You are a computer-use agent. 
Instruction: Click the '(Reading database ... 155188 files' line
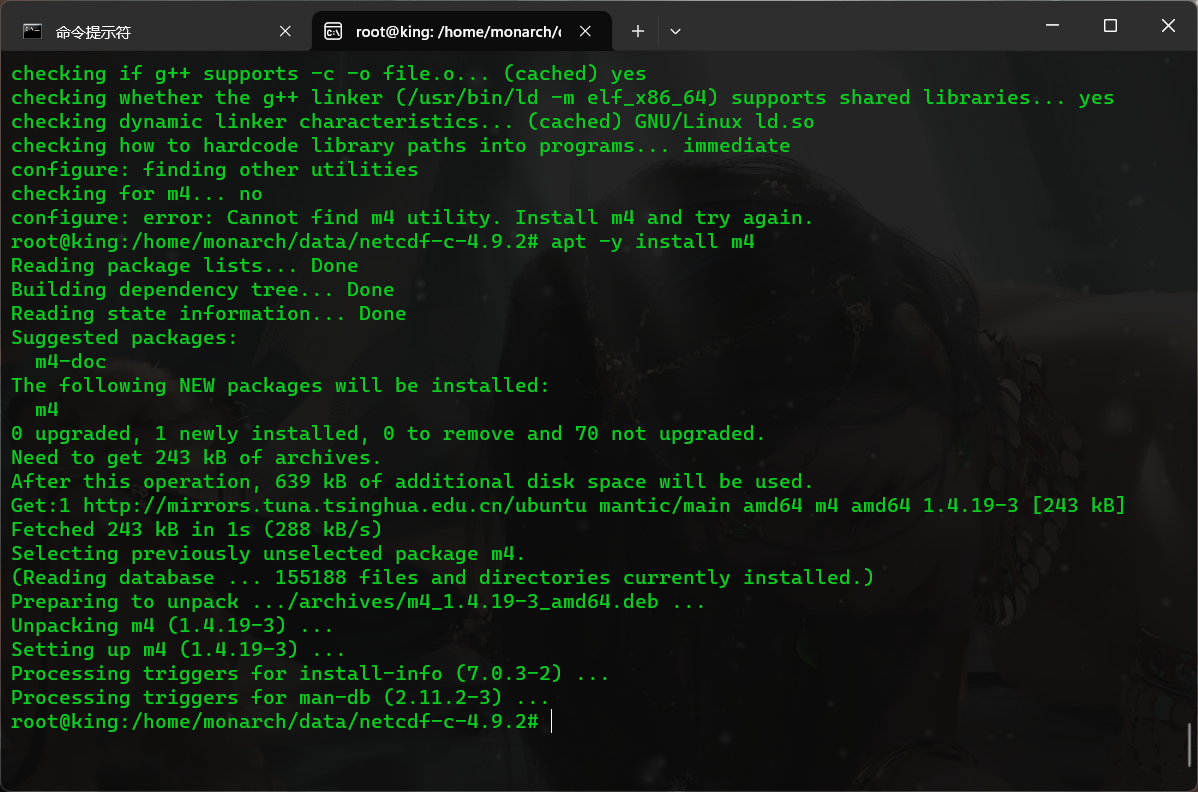point(442,577)
